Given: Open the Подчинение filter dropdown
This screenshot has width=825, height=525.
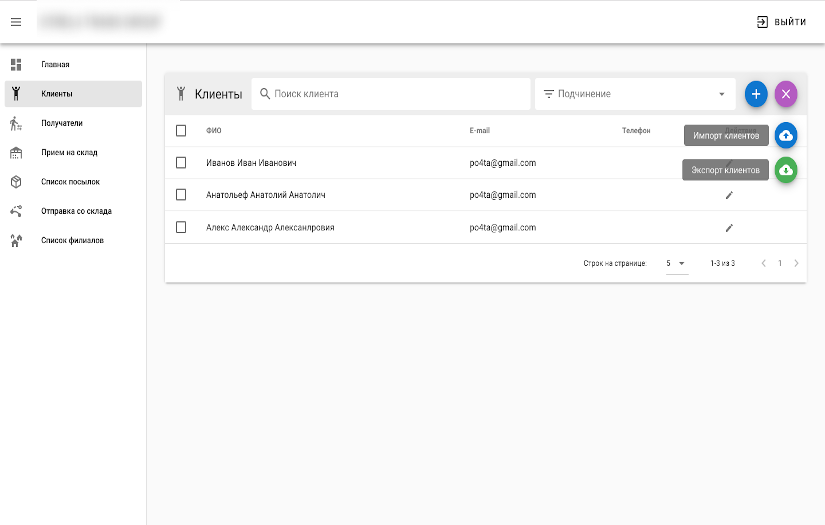Looking at the screenshot, I should (635, 94).
